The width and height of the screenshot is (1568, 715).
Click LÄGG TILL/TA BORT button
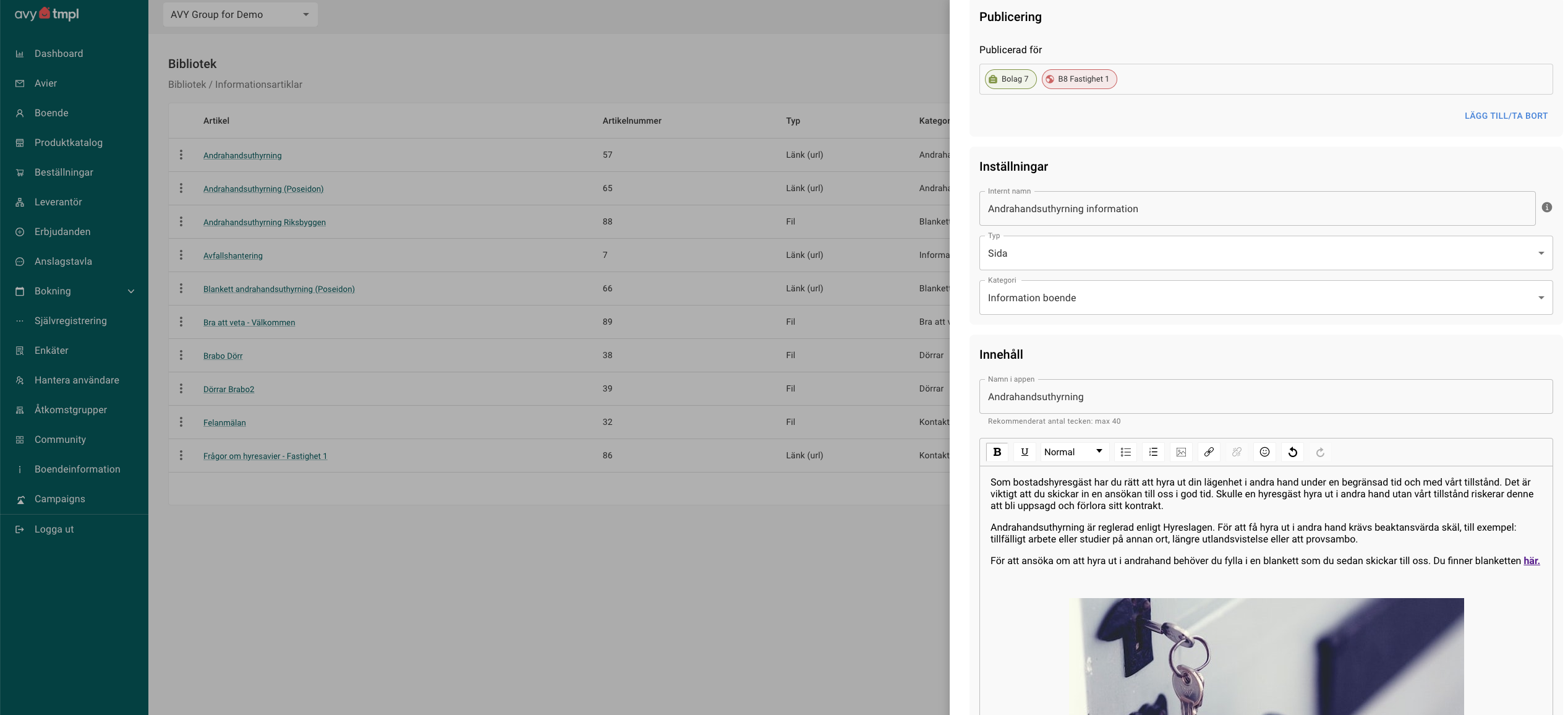[1506, 116]
